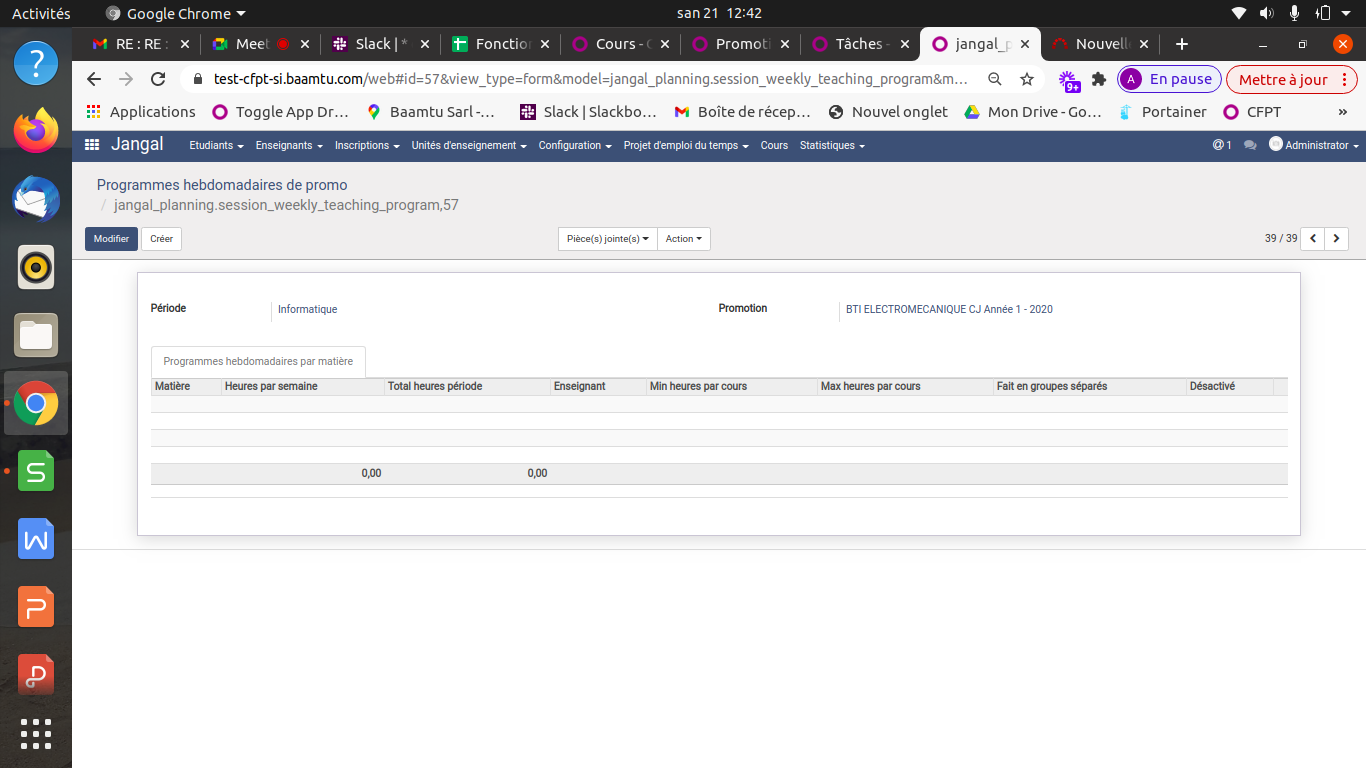This screenshot has height=768, width=1366.
Task: Show Applications grid in the dock
Action: pyautogui.click(x=36, y=734)
